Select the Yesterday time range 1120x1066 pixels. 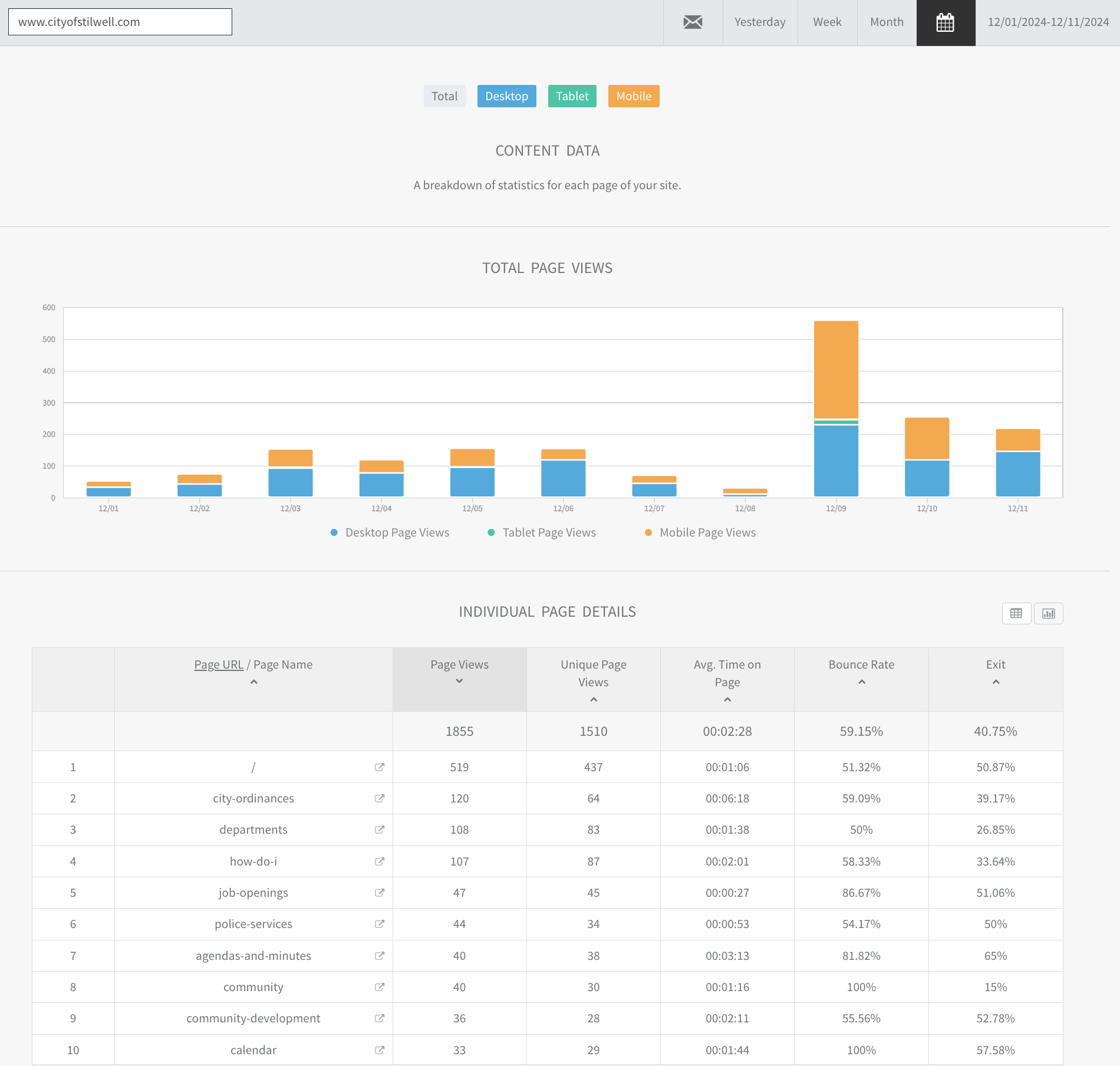click(760, 22)
